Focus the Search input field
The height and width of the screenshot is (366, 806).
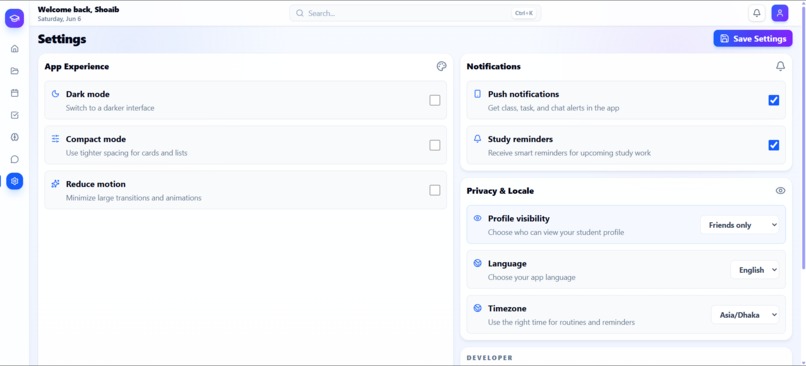415,13
